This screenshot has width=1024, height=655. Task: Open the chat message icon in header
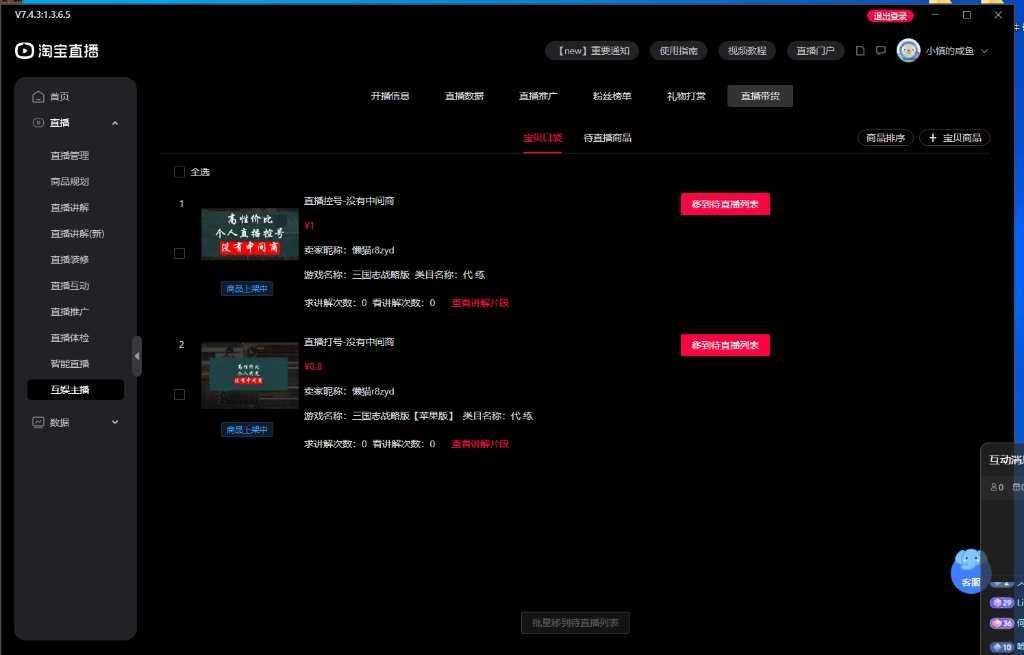coord(881,51)
